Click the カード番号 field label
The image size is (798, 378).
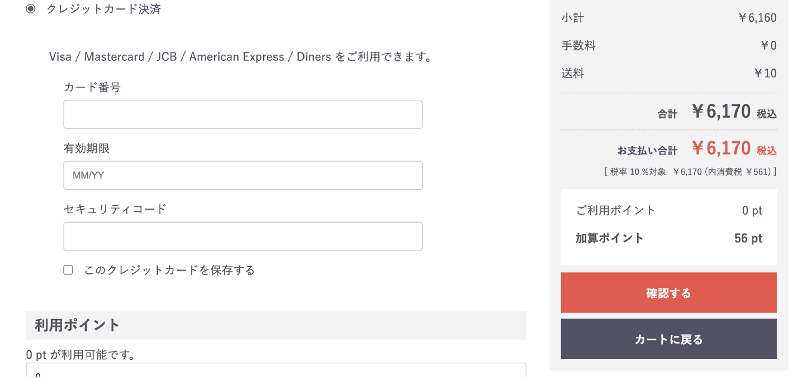(x=92, y=87)
